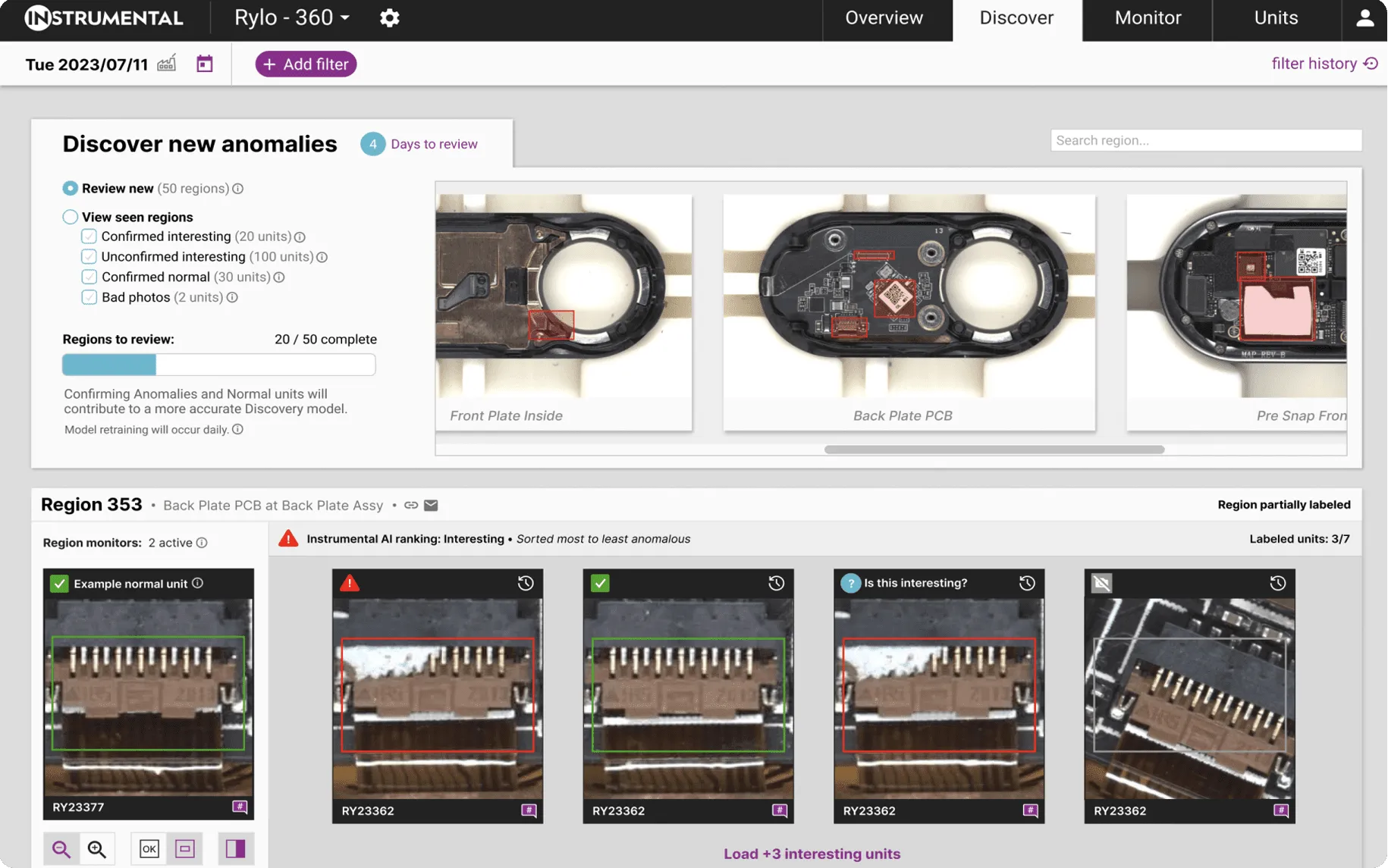Click the zoom in magnifier icon
The image size is (1388, 868).
click(97, 848)
